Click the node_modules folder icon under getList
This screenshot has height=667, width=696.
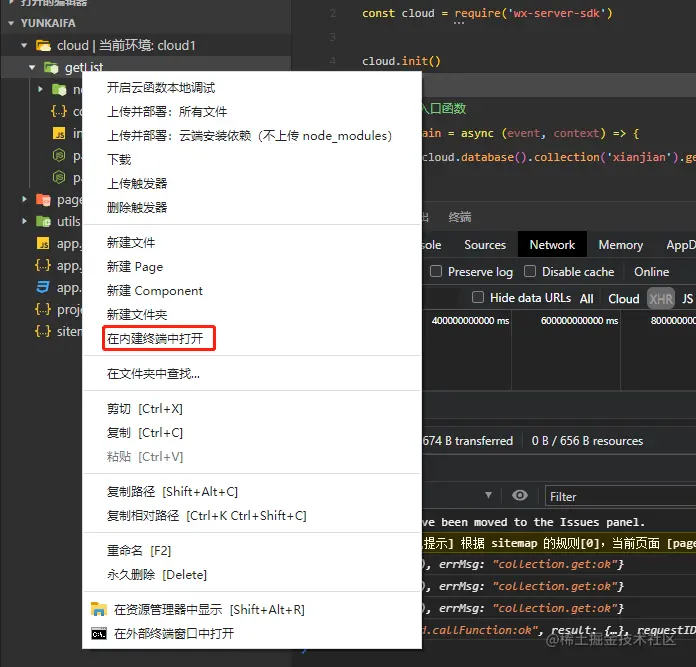[x=59, y=90]
